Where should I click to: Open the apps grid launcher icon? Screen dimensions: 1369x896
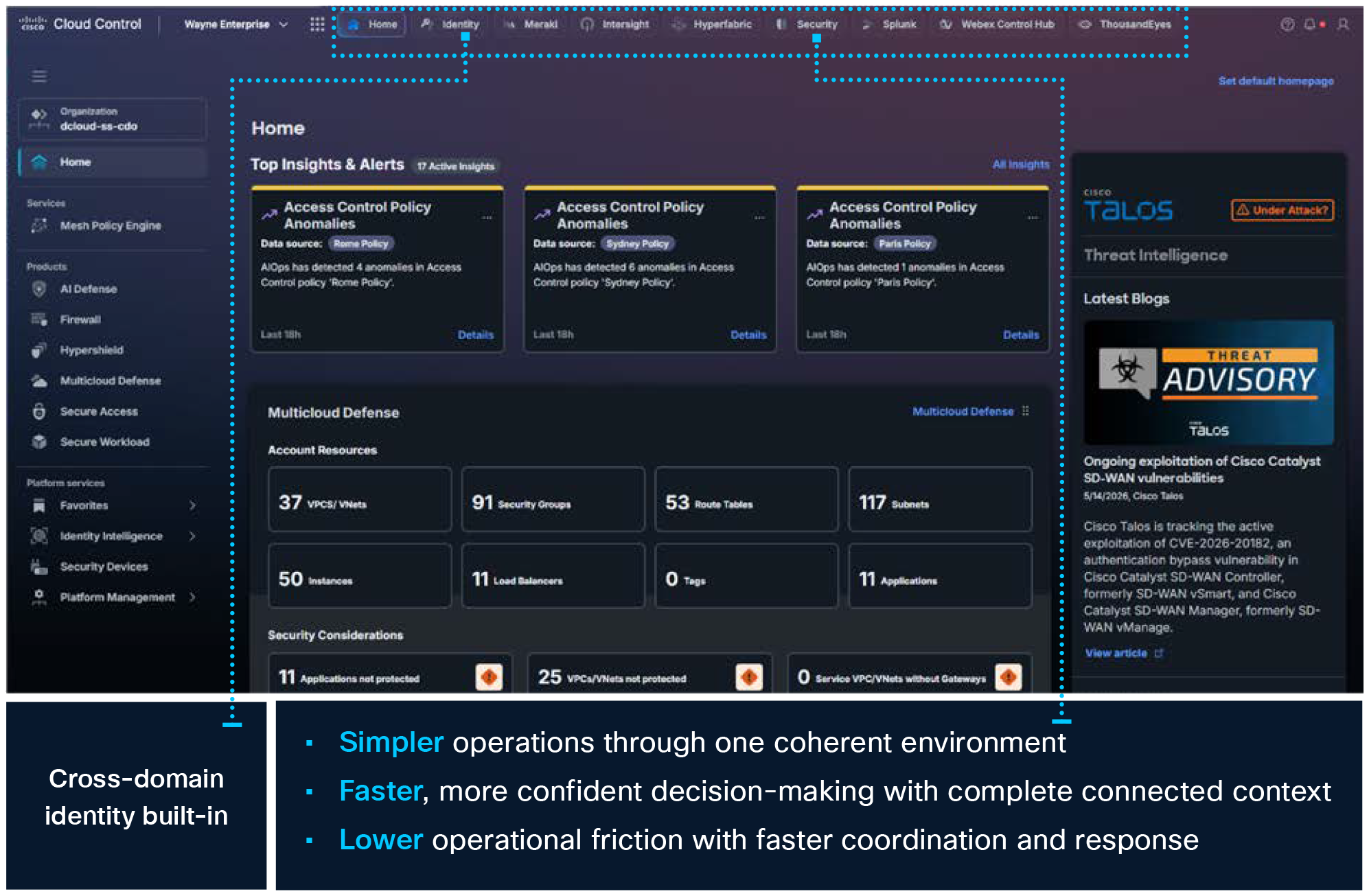(317, 25)
